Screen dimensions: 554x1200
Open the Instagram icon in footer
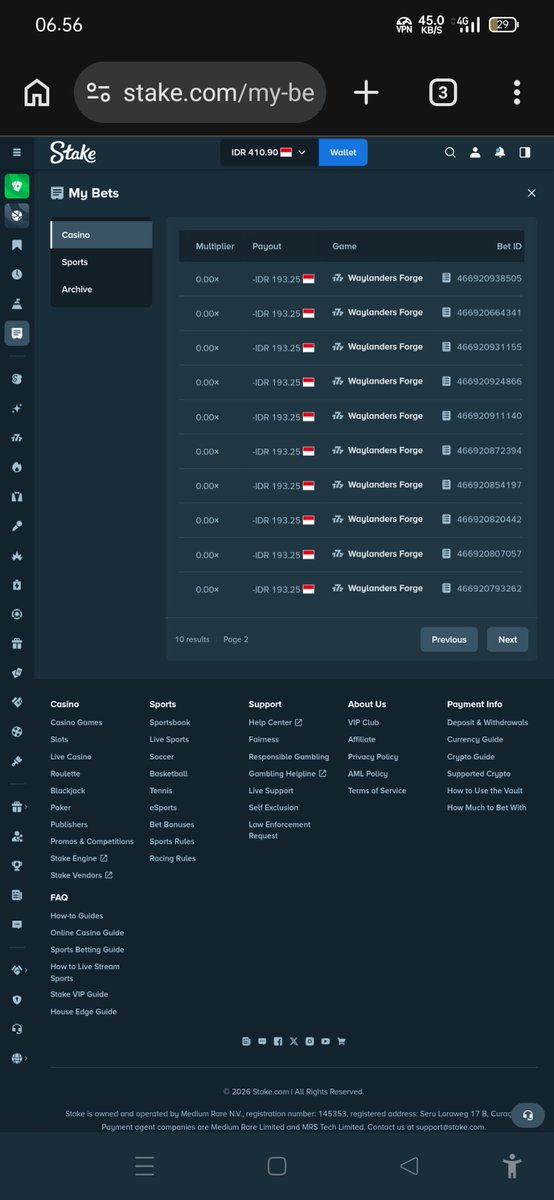click(x=310, y=1041)
